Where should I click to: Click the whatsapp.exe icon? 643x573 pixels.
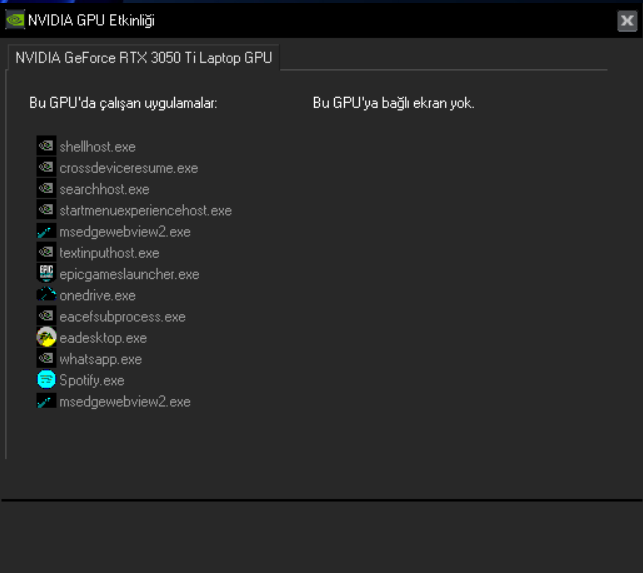coord(46,358)
